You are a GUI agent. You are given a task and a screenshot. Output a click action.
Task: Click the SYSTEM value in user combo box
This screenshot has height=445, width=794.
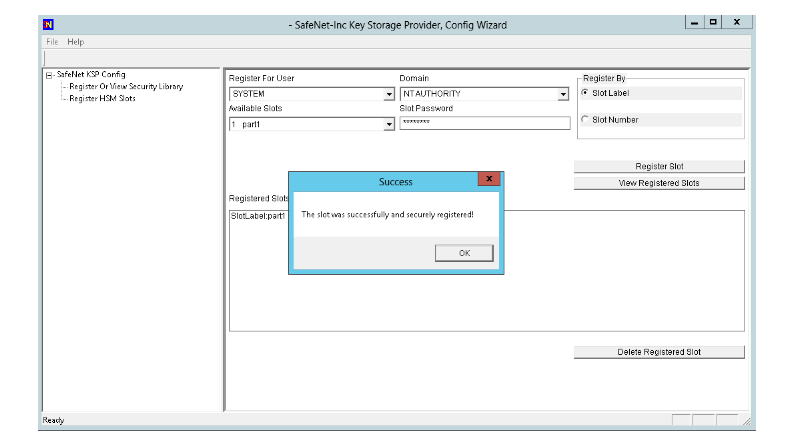(x=248, y=94)
